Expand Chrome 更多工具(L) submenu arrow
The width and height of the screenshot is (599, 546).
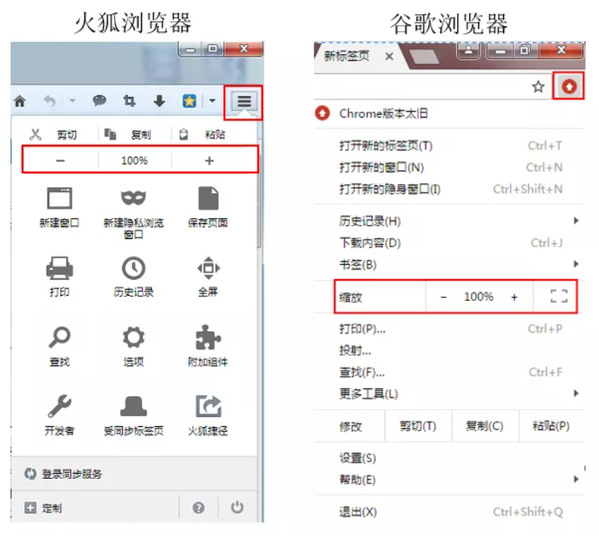coord(576,393)
